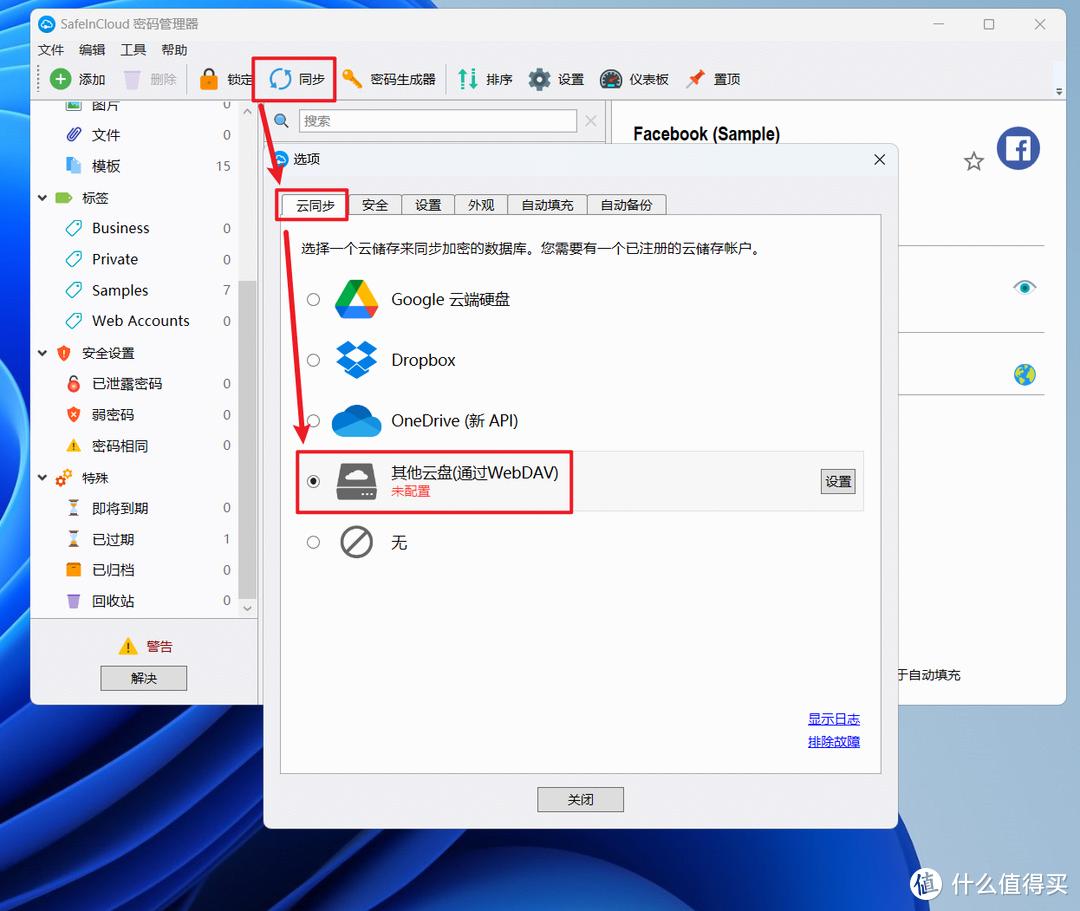Choose the None sync option radio
1080x911 pixels.
(x=314, y=542)
